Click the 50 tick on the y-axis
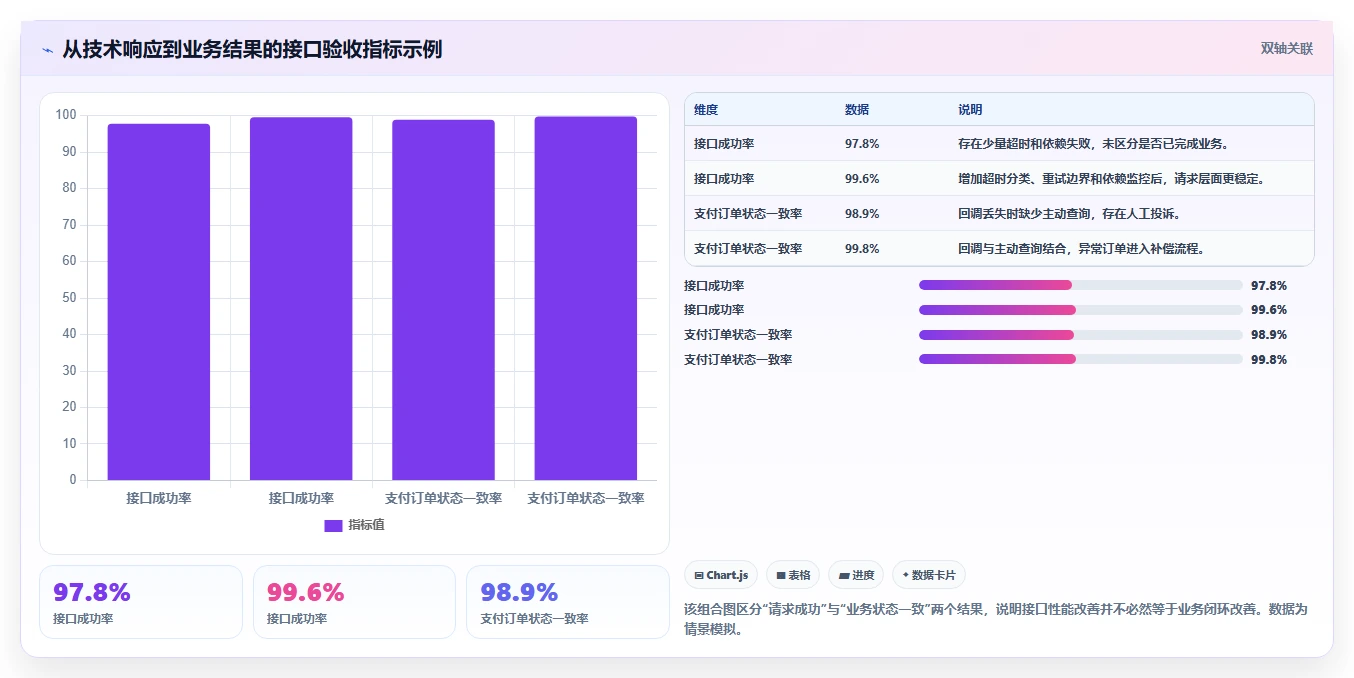1354x678 pixels. (69, 297)
